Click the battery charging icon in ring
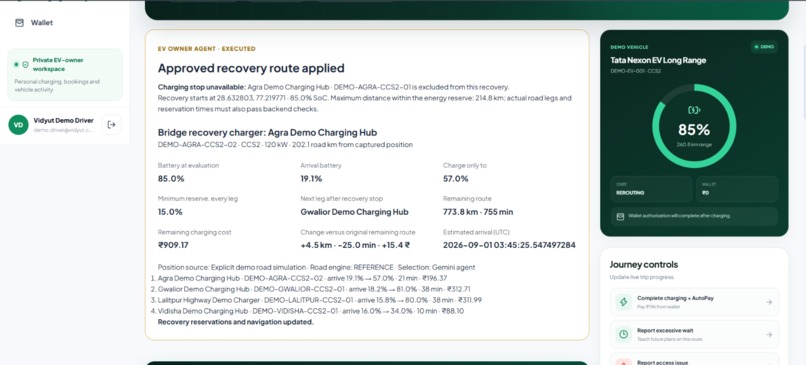Screen dimensions: 806x365 (x=694, y=110)
